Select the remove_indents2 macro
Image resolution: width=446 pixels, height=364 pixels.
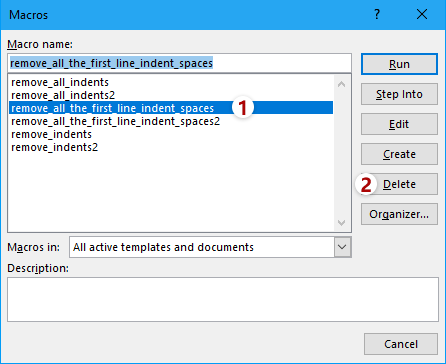54,147
